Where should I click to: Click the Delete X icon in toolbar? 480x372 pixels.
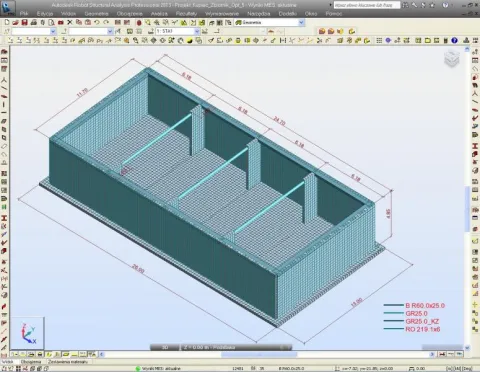[x=70, y=23]
